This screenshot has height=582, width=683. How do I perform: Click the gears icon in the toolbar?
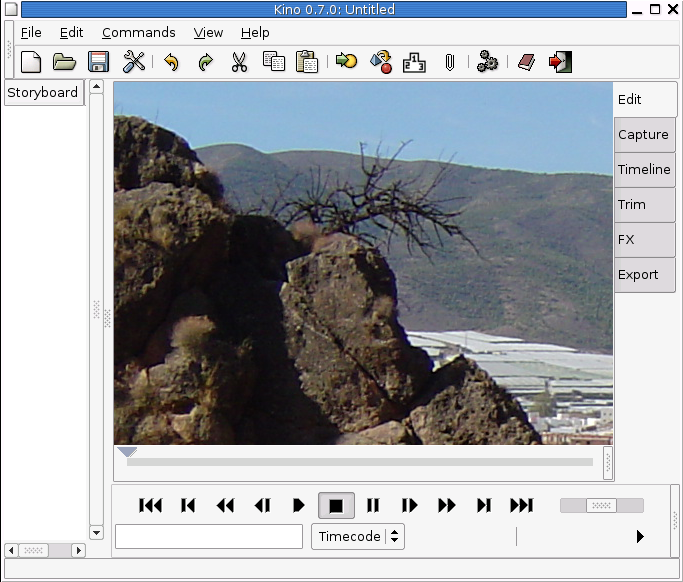click(x=487, y=61)
